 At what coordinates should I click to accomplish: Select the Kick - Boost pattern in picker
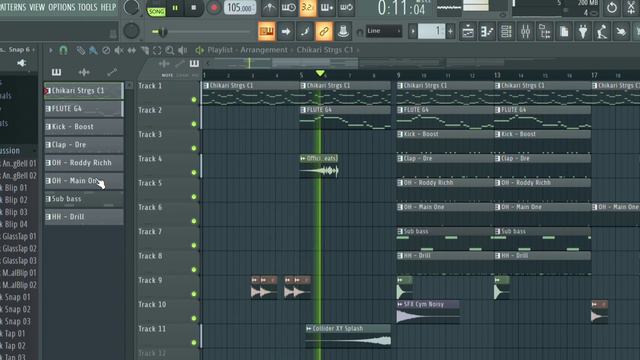tap(84, 127)
